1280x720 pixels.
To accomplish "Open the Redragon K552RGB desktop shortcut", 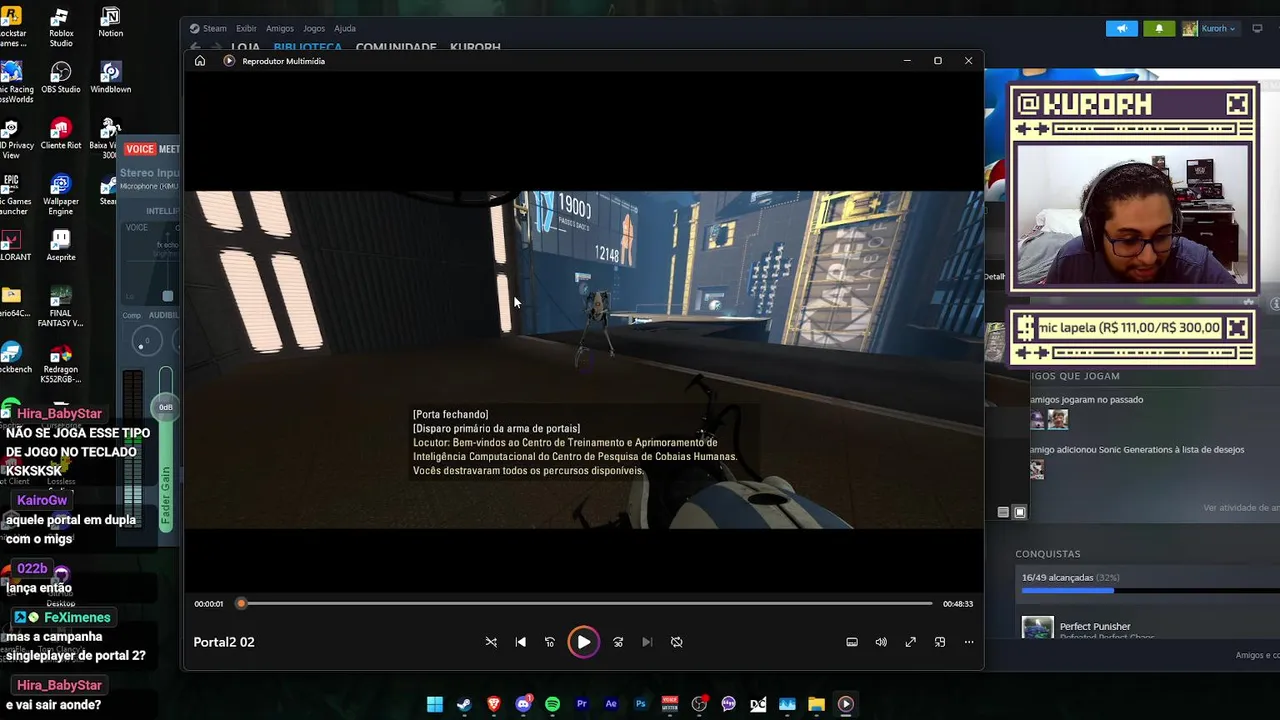I will pyautogui.click(x=61, y=363).
